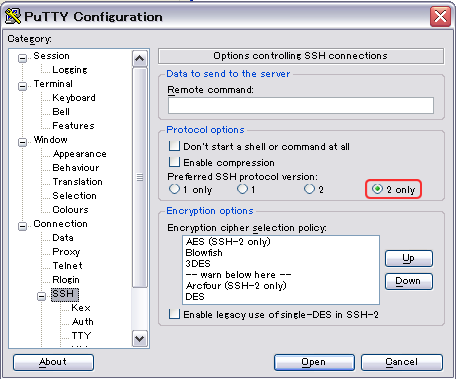Open the Data category under Connection
Screen dimensions: 456x379
63,238
